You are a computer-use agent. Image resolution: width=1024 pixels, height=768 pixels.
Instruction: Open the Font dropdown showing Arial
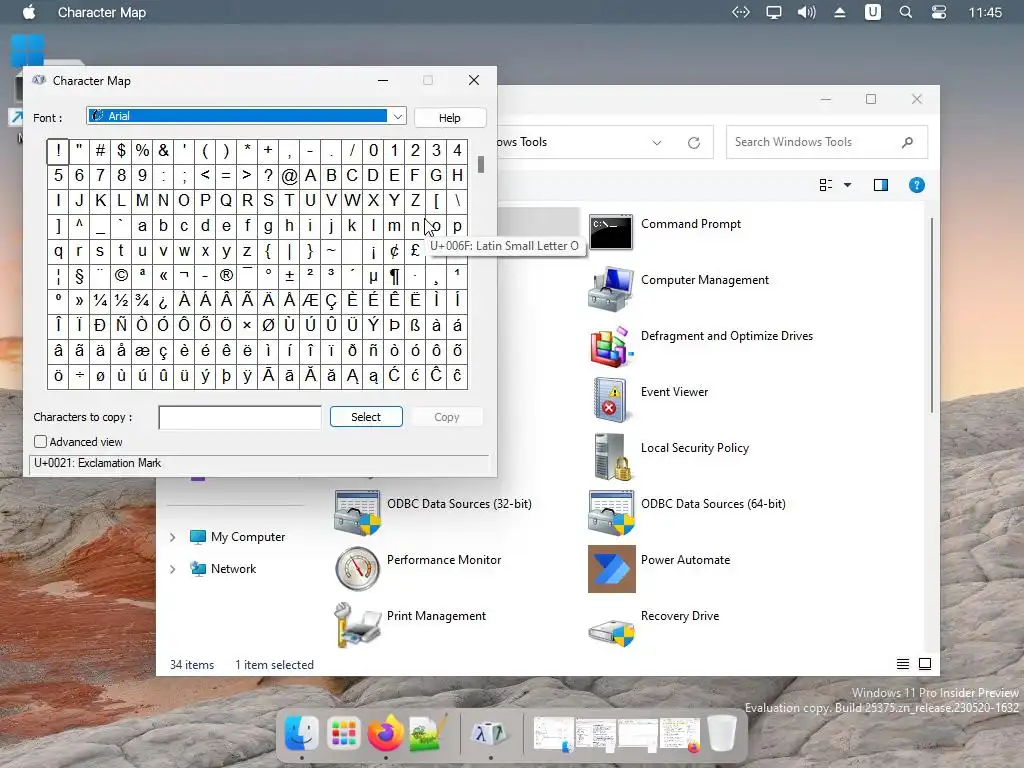pyautogui.click(x=246, y=116)
